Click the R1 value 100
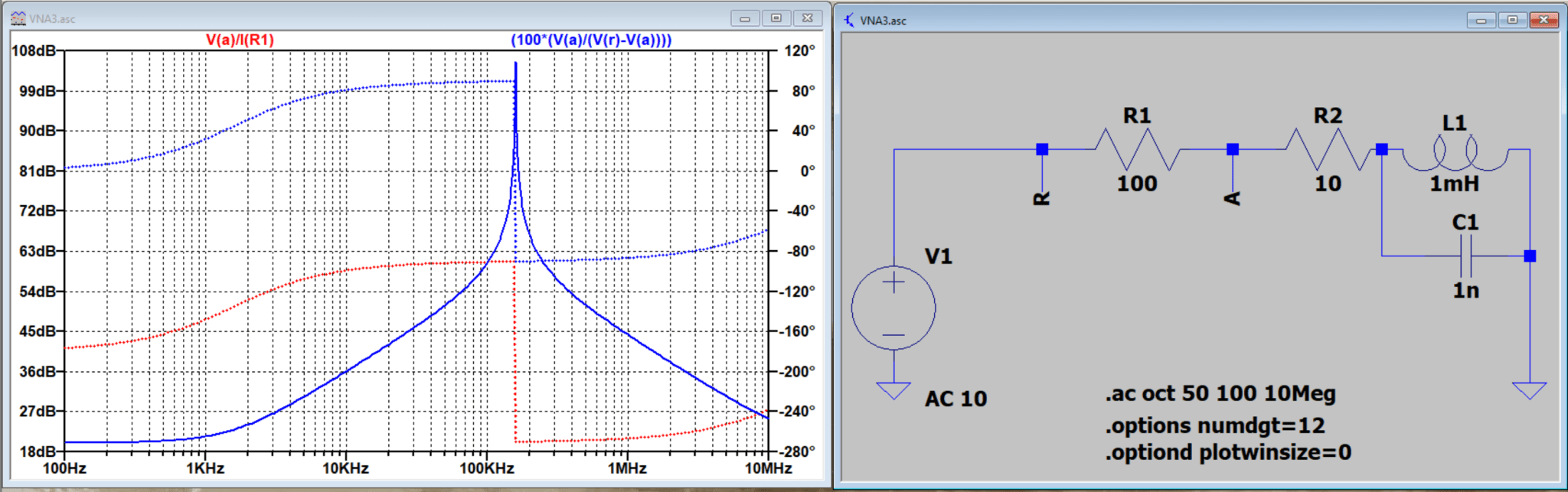Screen dimensions: 1568x492 [1137, 184]
